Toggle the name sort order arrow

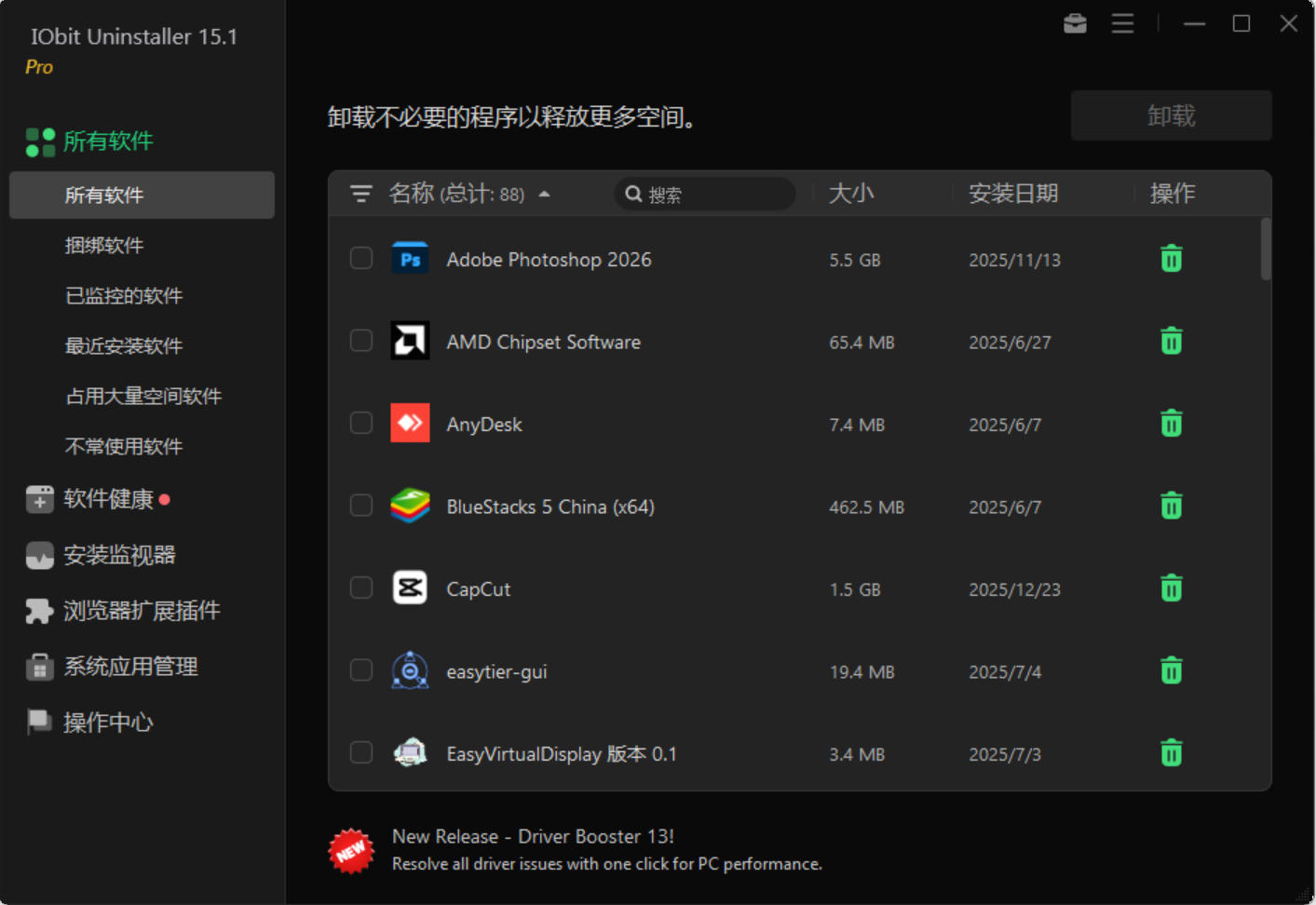coord(545,194)
